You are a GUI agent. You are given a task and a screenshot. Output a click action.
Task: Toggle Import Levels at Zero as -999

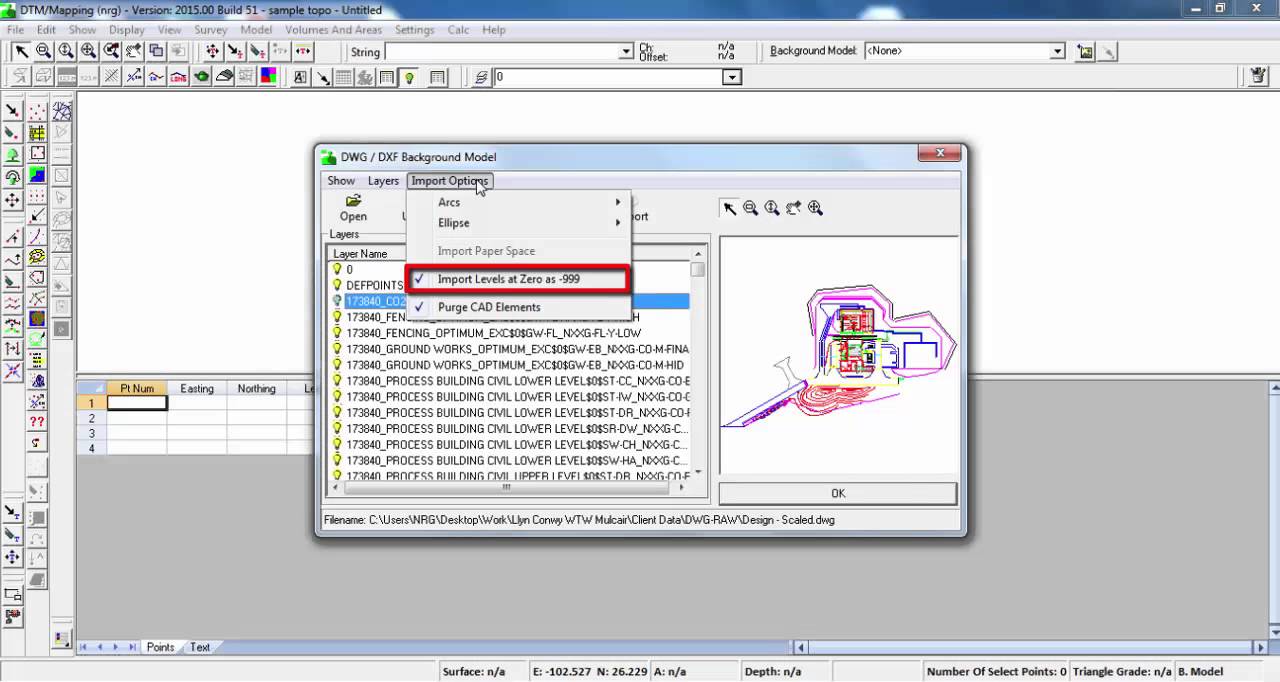click(x=518, y=279)
